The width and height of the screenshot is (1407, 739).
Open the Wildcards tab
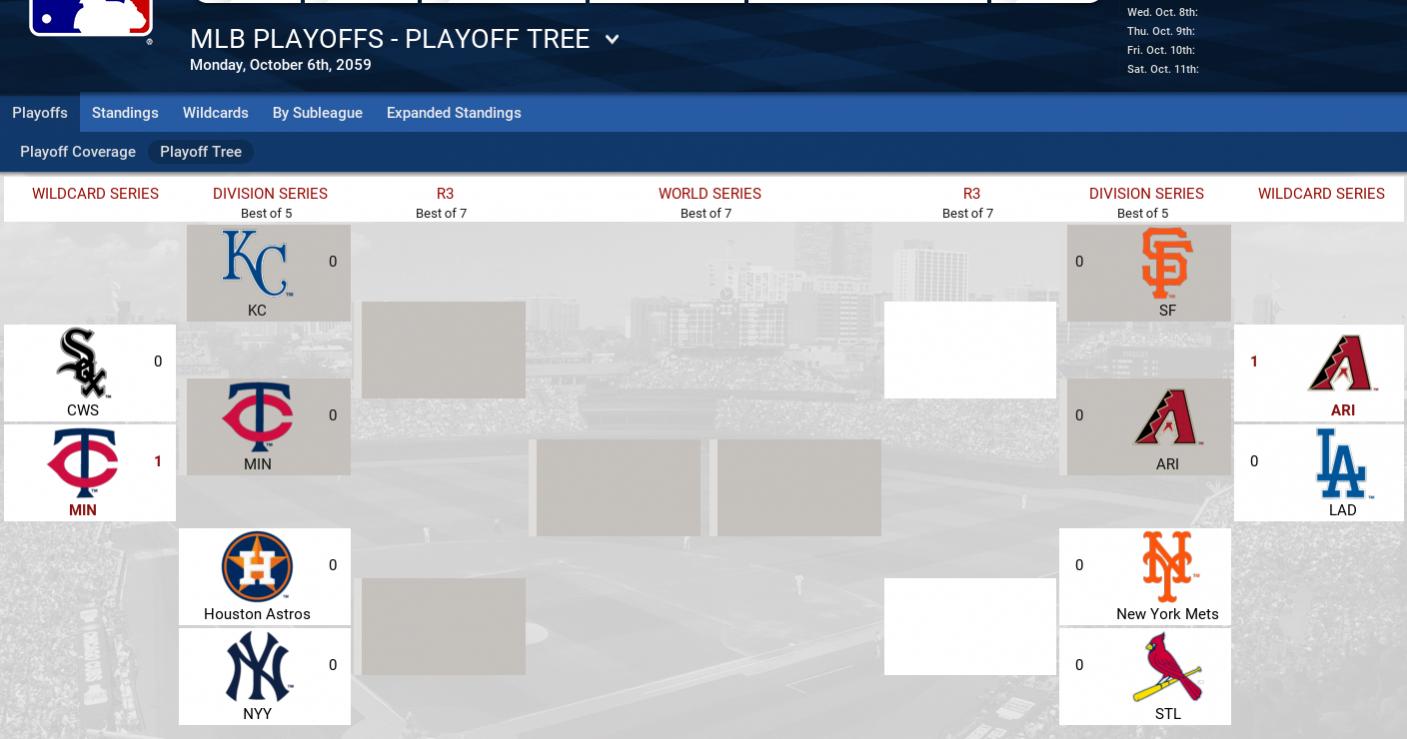215,113
